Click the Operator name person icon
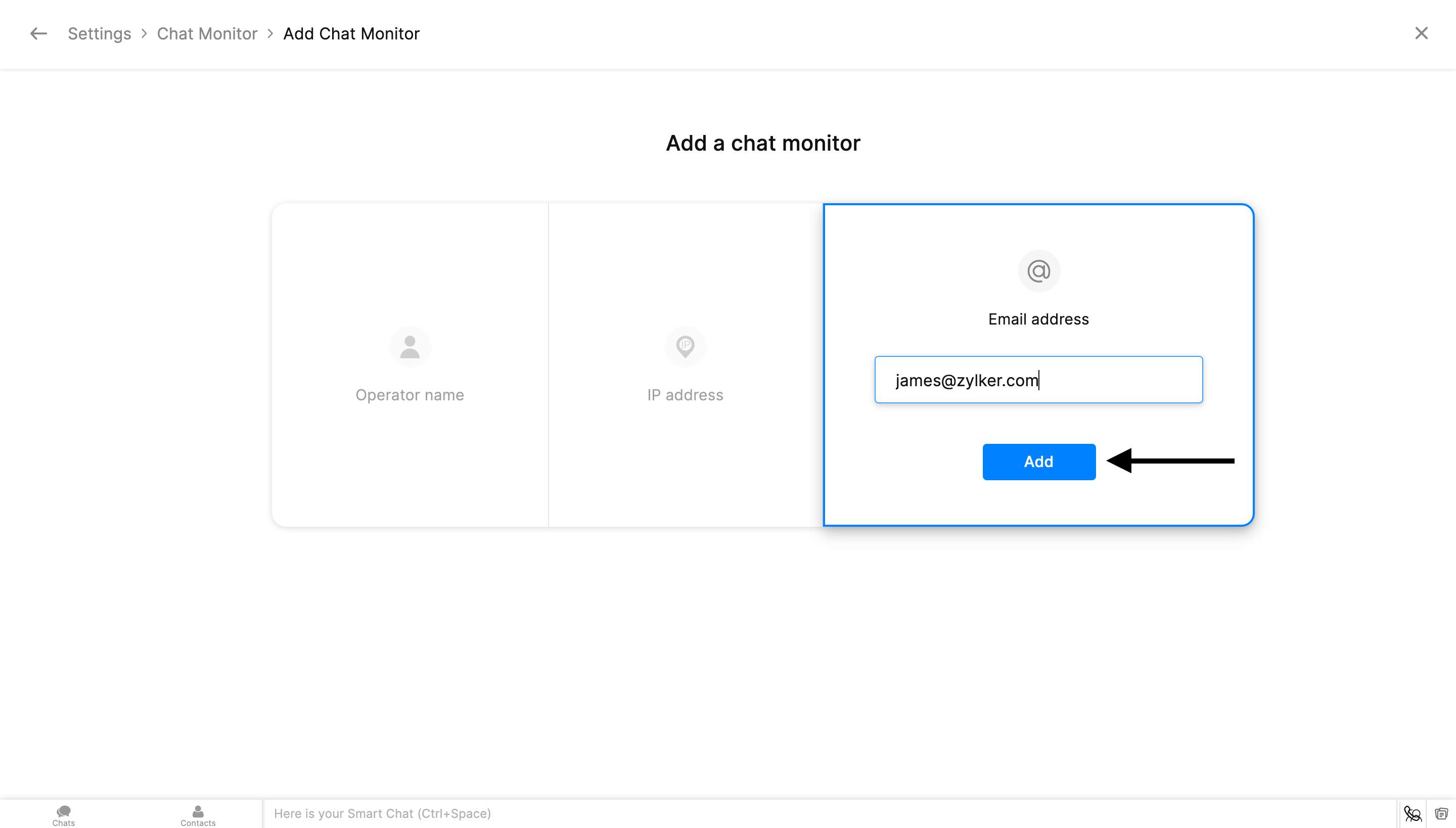Image resolution: width=1456 pixels, height=828 pixels. tap(409, 346)
